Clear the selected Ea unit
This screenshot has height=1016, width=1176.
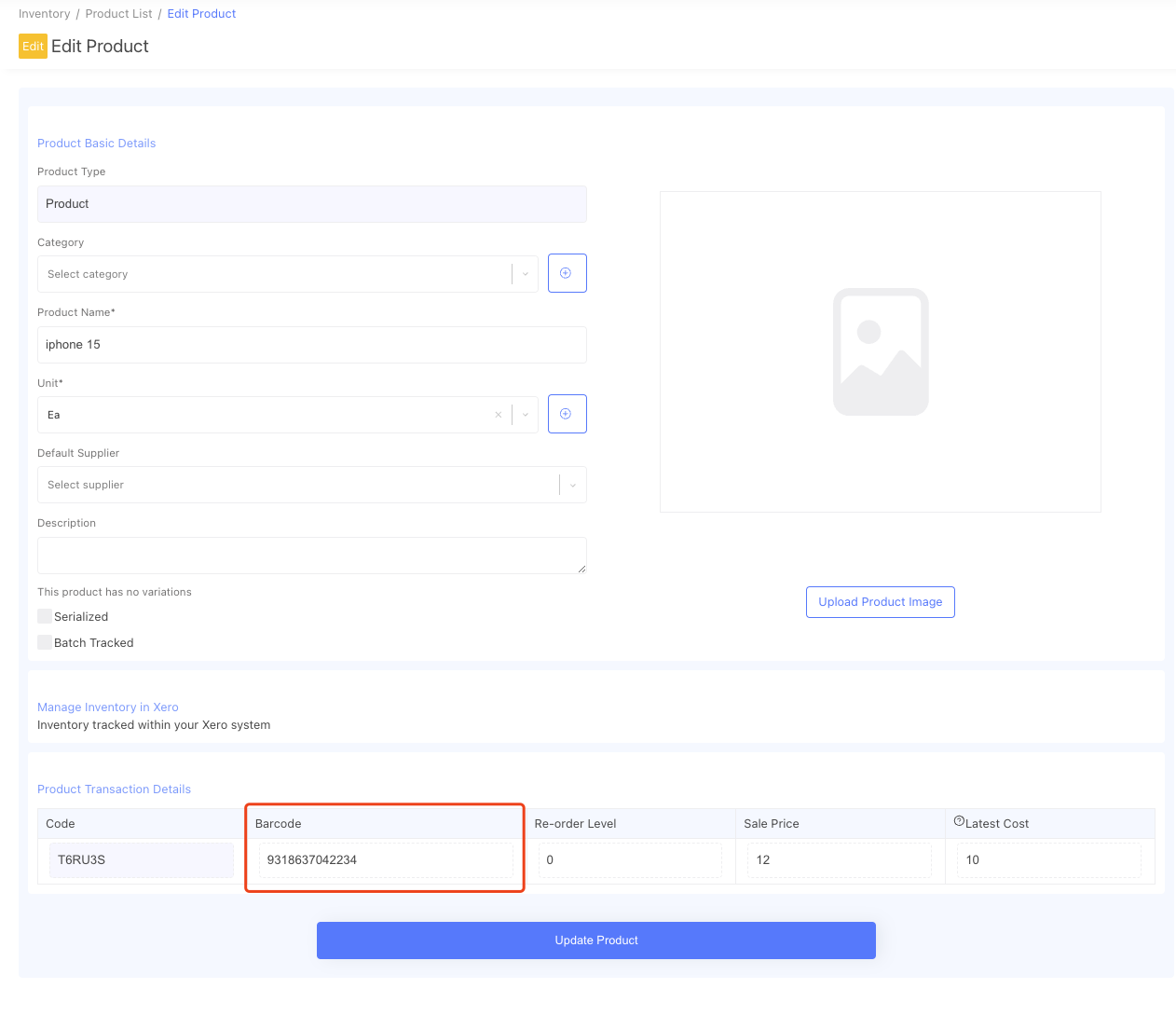[x=499, y=415]
